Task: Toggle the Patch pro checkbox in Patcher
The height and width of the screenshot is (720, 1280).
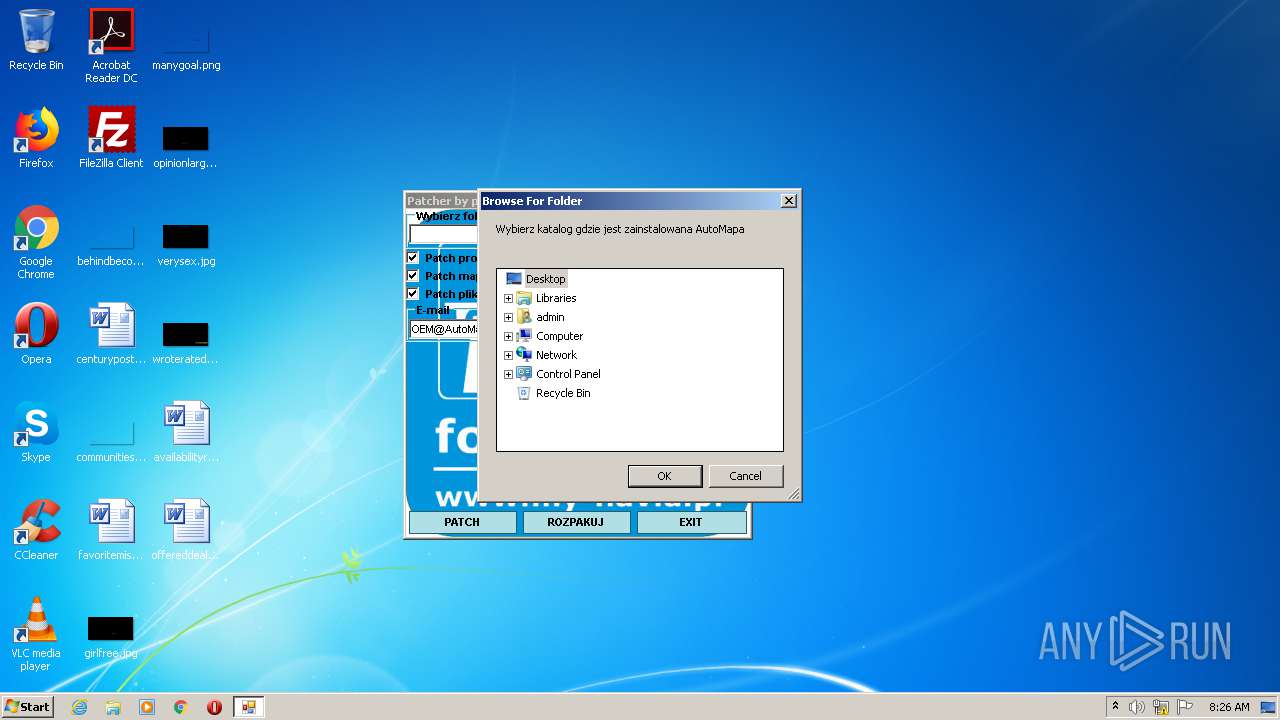Action: [x=413, y=257]
